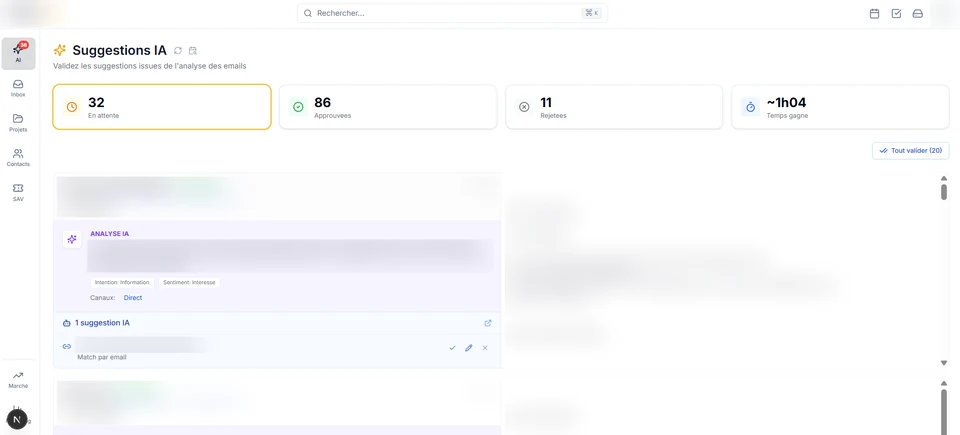Click the ANALYSE IA label
This screenshot has height=435, width=960.
click(x=110, y=233)
